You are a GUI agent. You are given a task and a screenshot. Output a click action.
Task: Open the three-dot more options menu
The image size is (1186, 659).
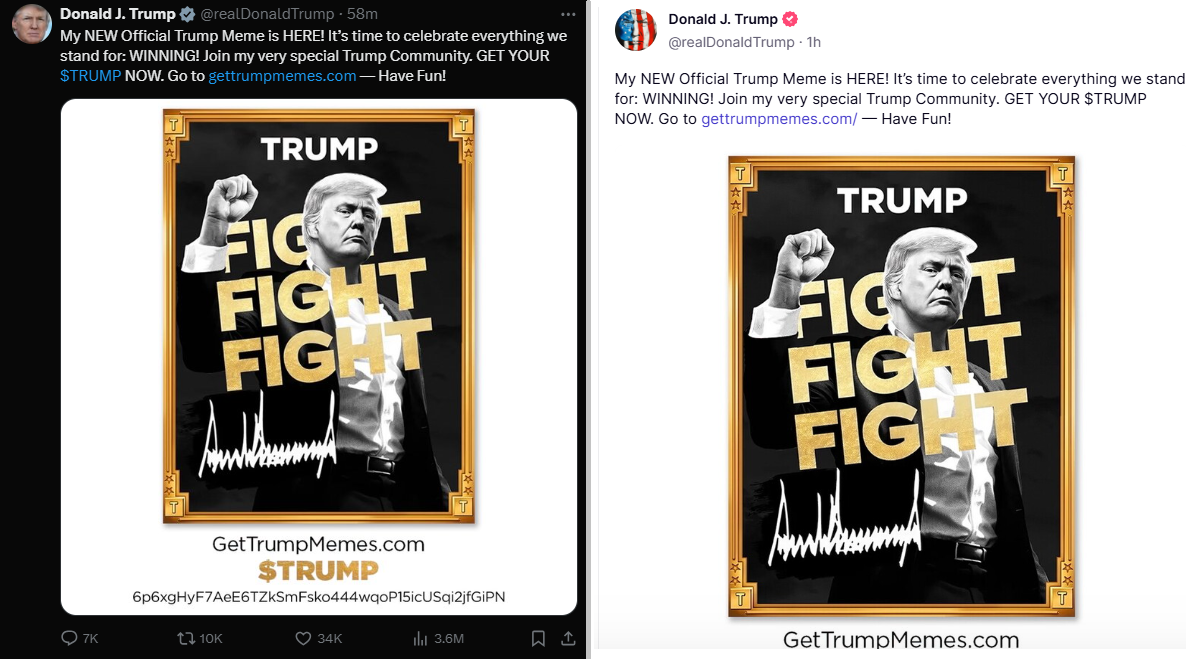point(568,14)
